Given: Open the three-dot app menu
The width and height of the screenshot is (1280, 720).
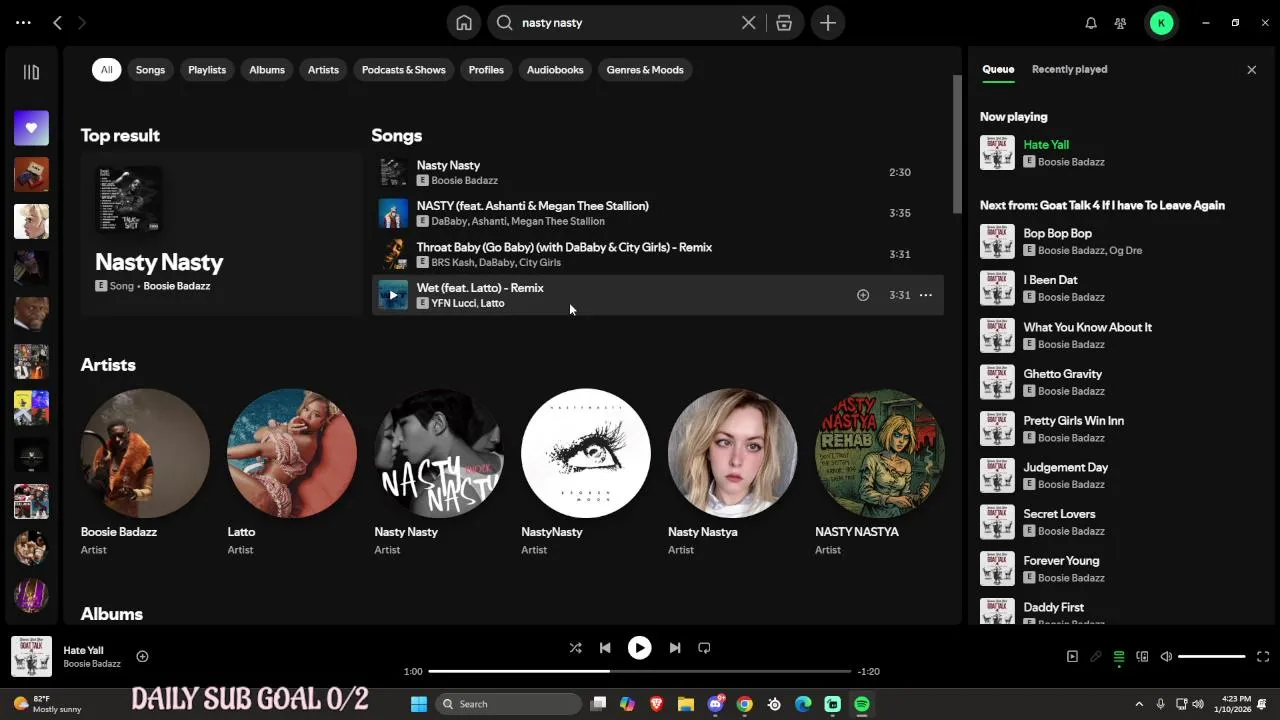Looking at the screenshot, I should (x=23, y=22).
